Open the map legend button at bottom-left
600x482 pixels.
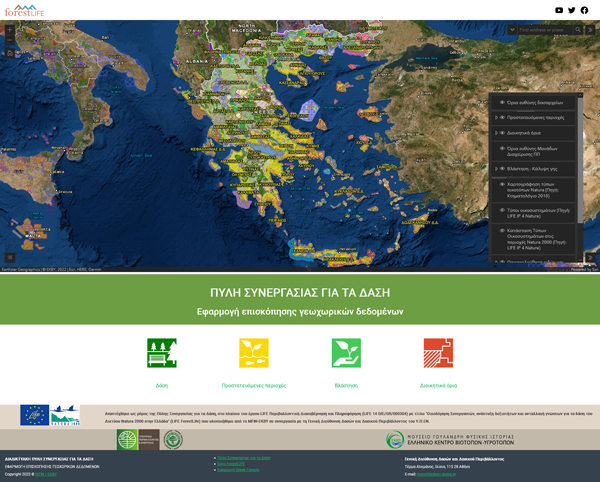coord(10,258)
